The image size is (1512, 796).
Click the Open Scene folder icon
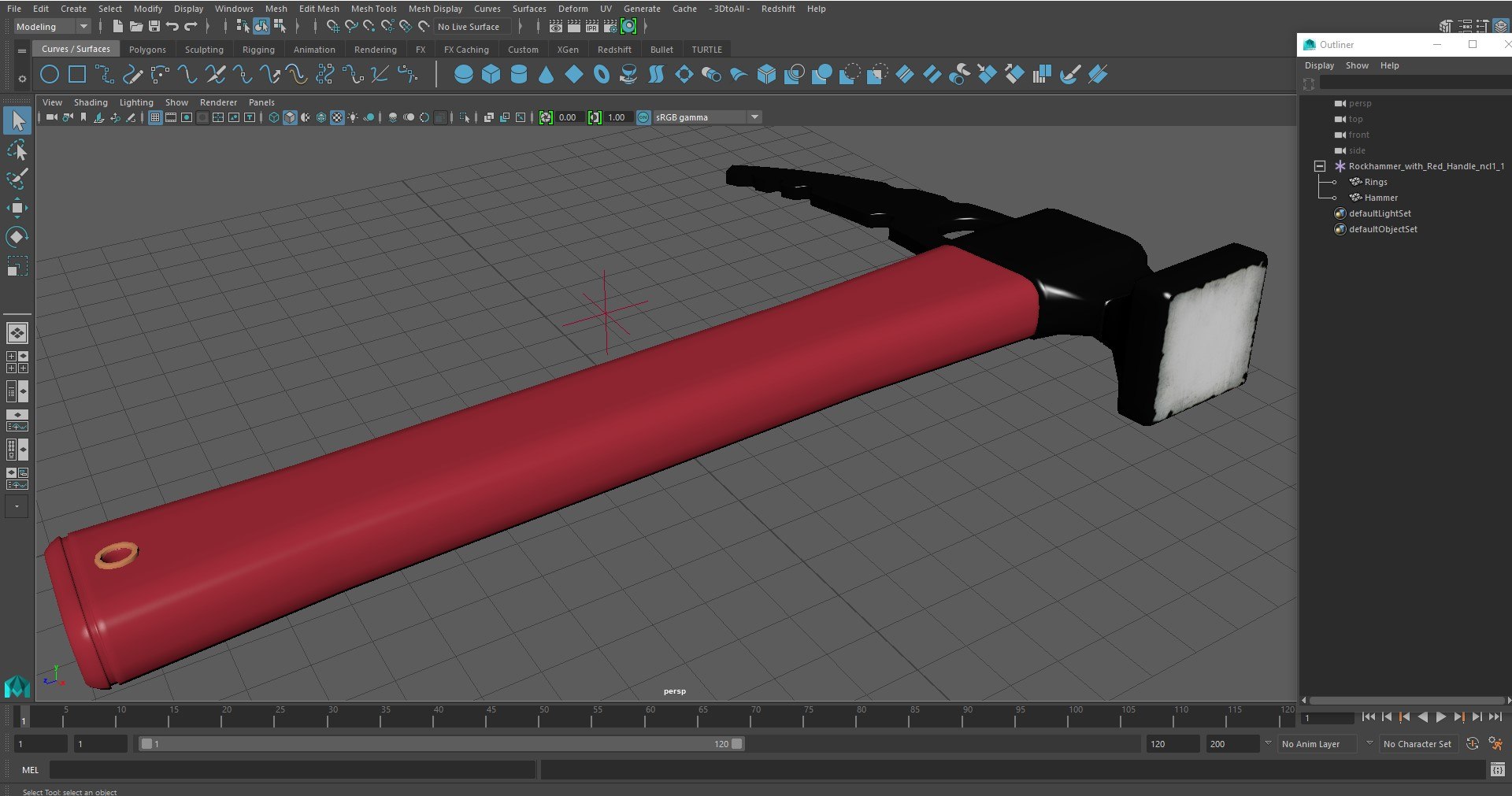pyautogui.click(x=136, y=27)
